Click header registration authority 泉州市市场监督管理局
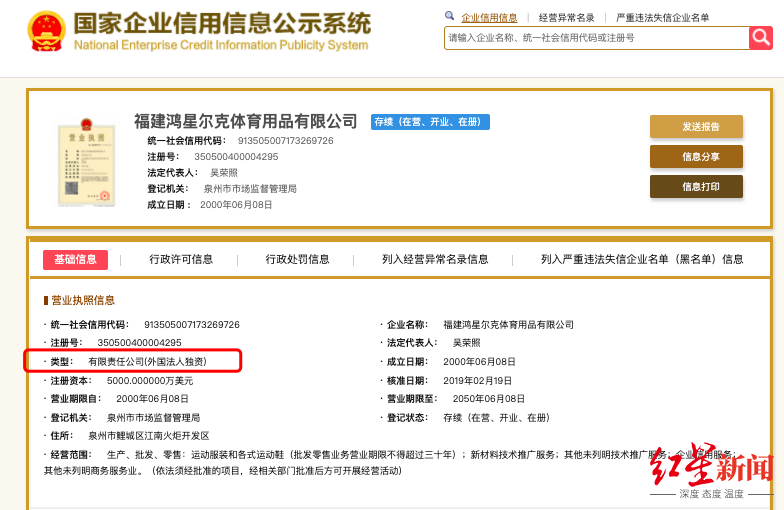 point(250,189)
